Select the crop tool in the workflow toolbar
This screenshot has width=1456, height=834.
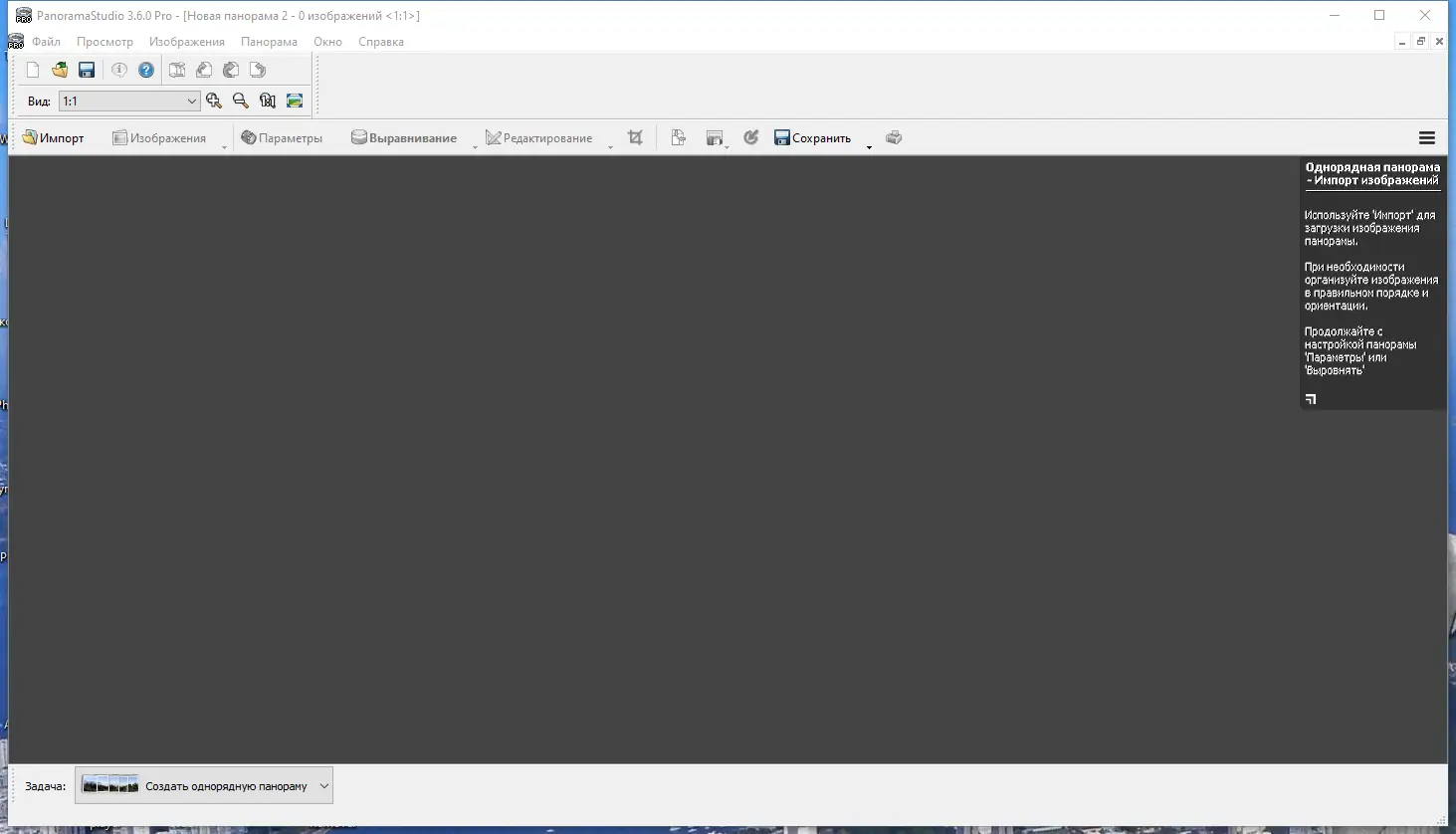coord(635,137)
